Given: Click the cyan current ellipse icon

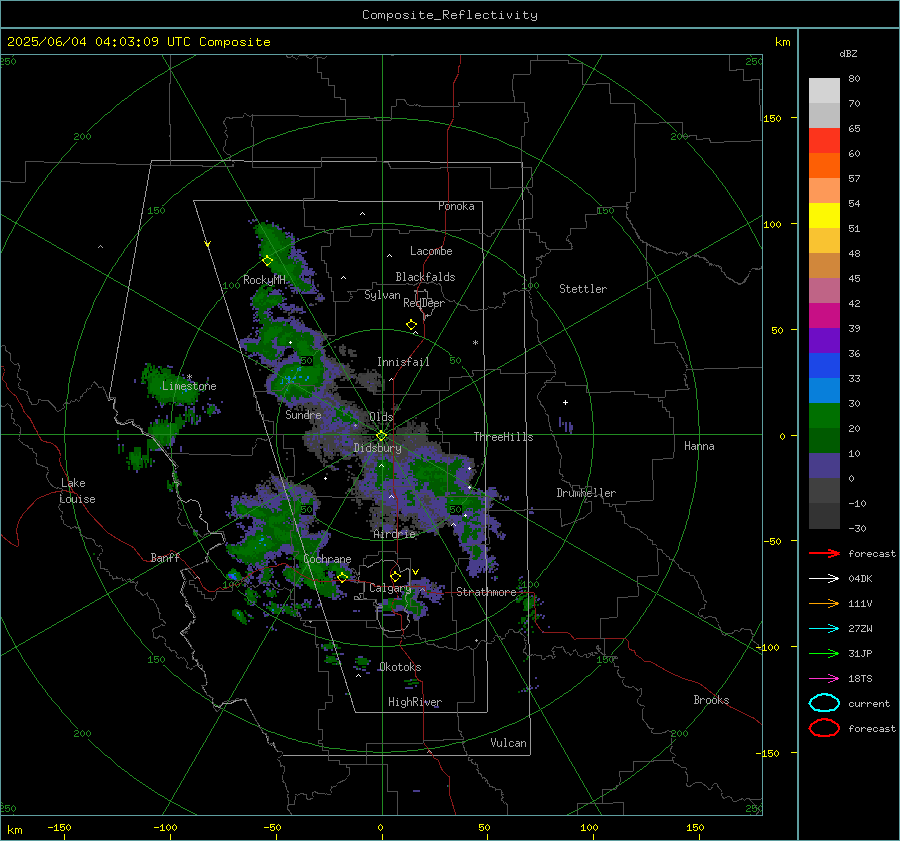Looking at the screenshot, I should click(824, 703).
